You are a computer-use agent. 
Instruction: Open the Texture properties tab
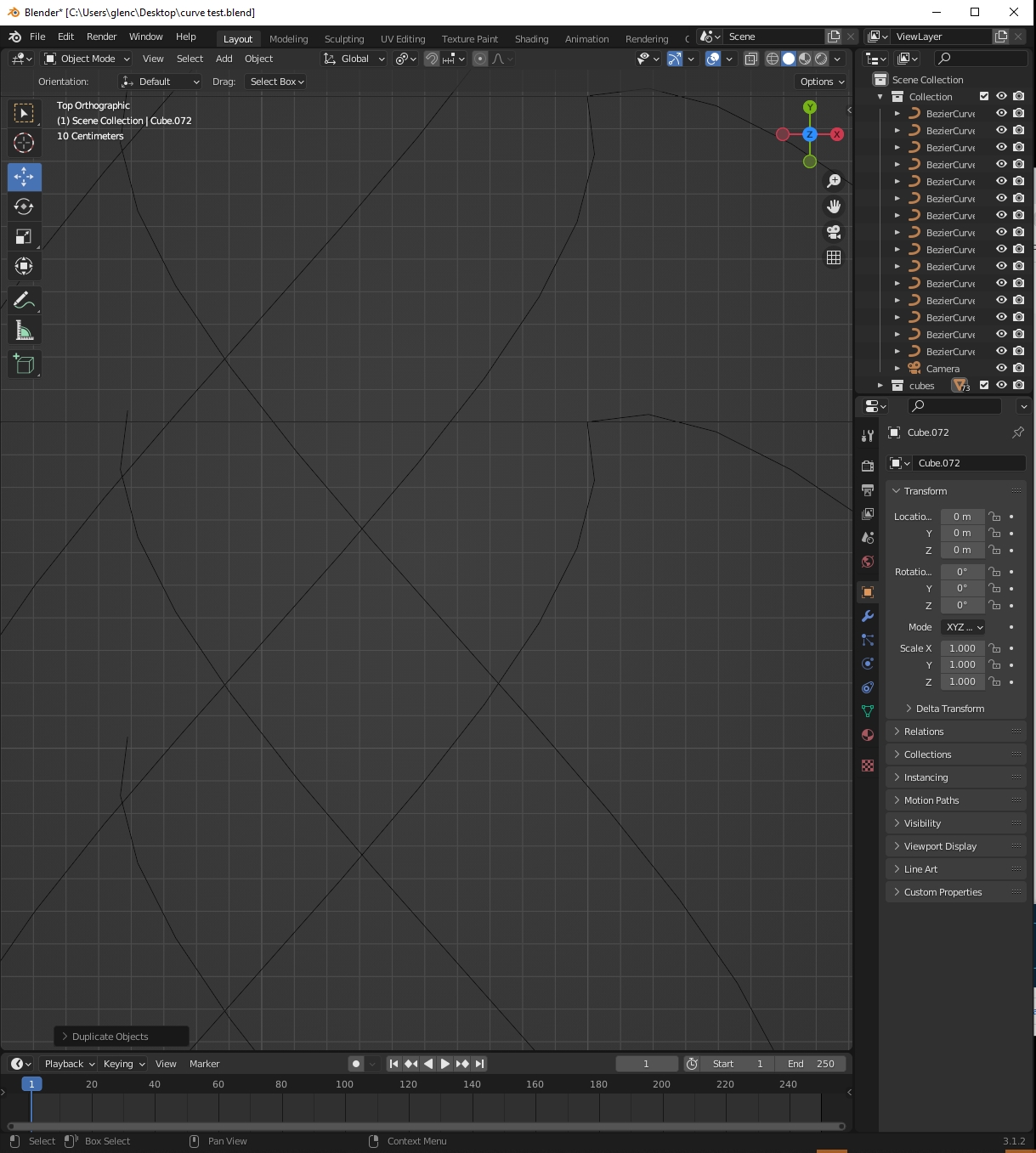tap(868, 765)
